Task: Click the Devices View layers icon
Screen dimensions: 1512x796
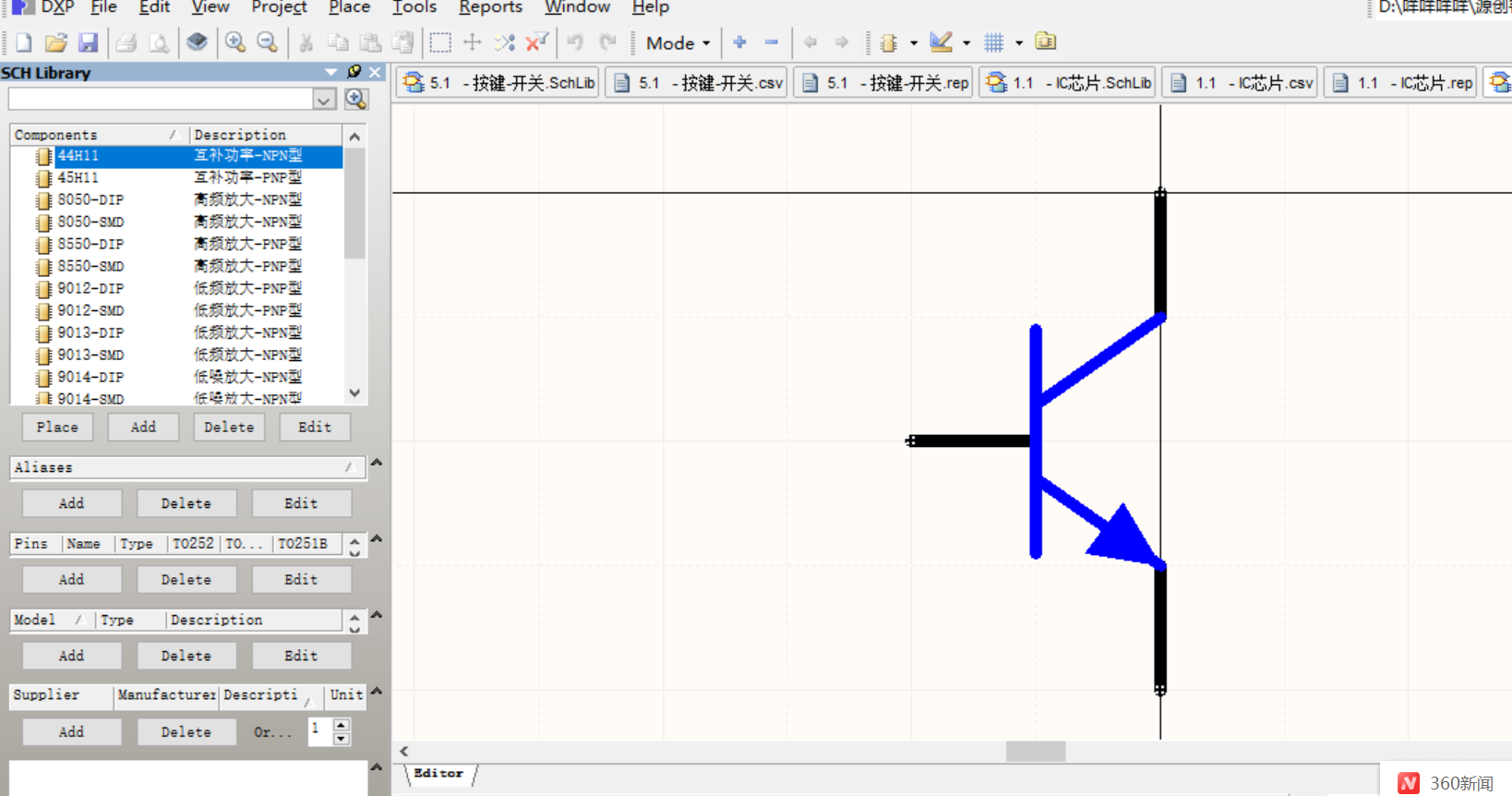Action: pos(197,42)
